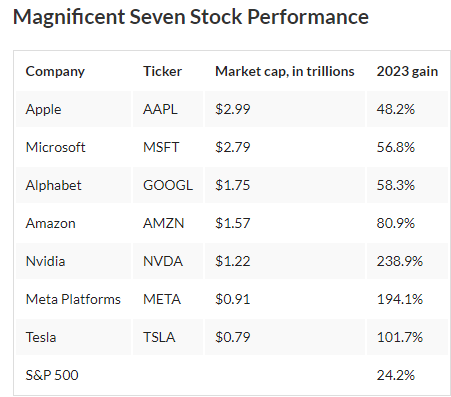This screenshot has height=397, width=451.
Task: Select the Meta Platforms company cell
Action: pos(73,299)
